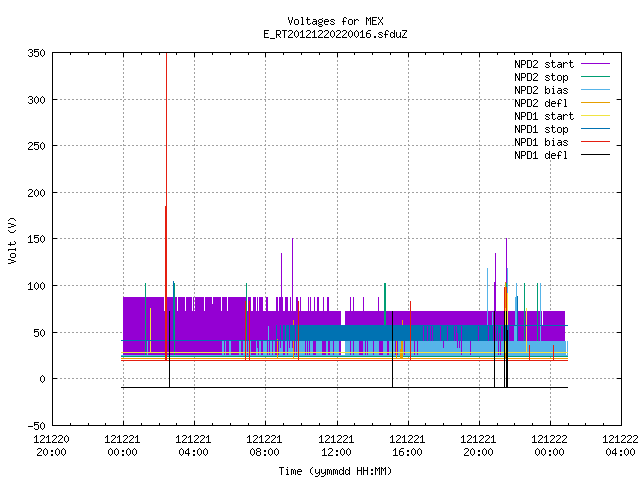The image size is (640, 480).
Task: Click the 121222 04:00 time tick label
Action: [620, 446]
